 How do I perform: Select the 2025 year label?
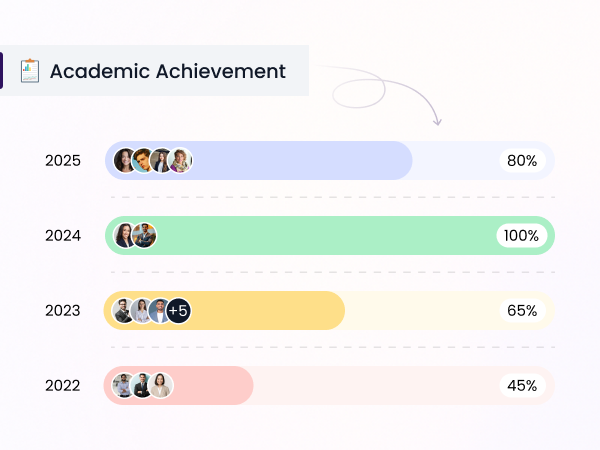tap(63, 161)
